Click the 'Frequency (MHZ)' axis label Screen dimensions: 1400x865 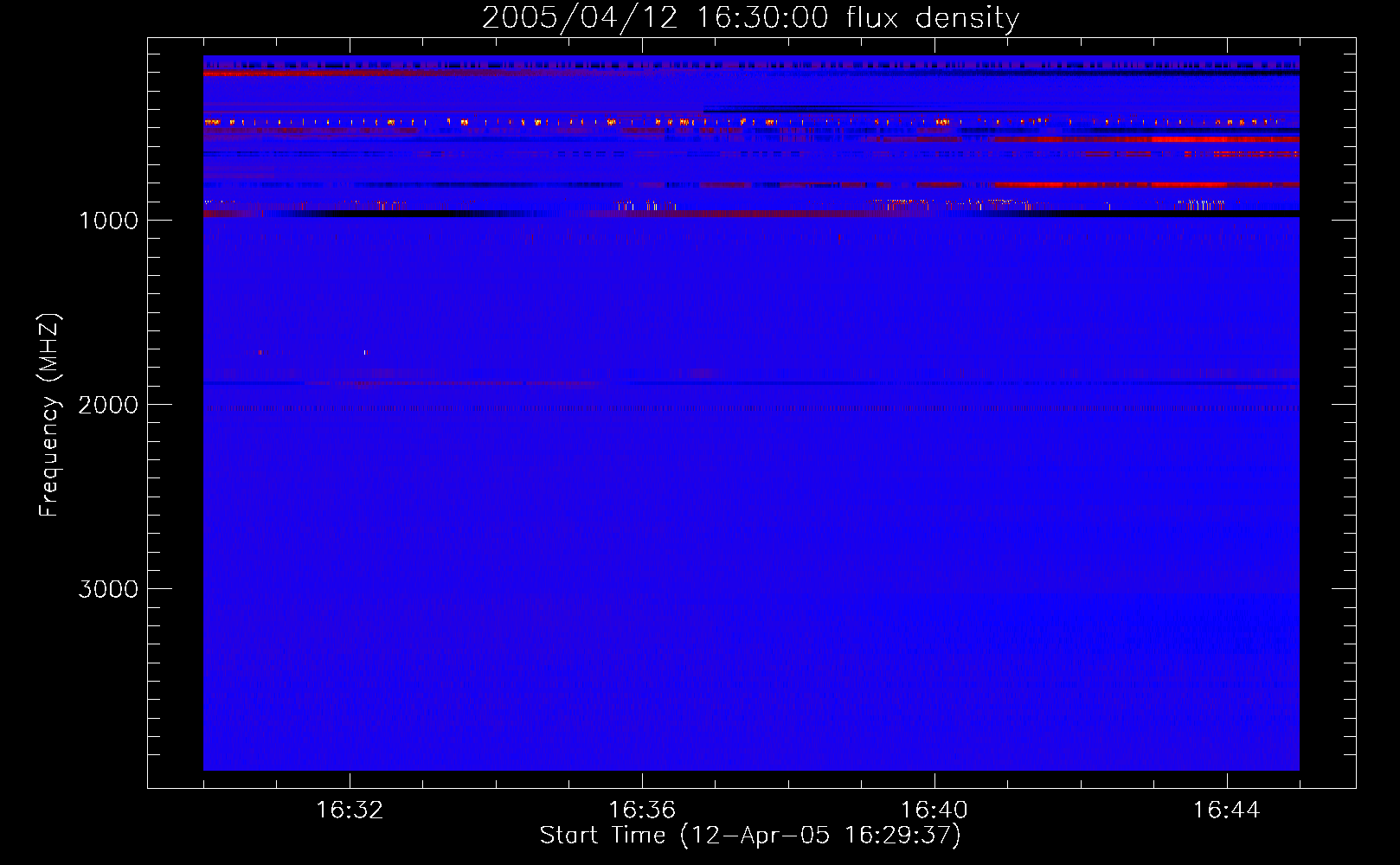coord(49,415)
